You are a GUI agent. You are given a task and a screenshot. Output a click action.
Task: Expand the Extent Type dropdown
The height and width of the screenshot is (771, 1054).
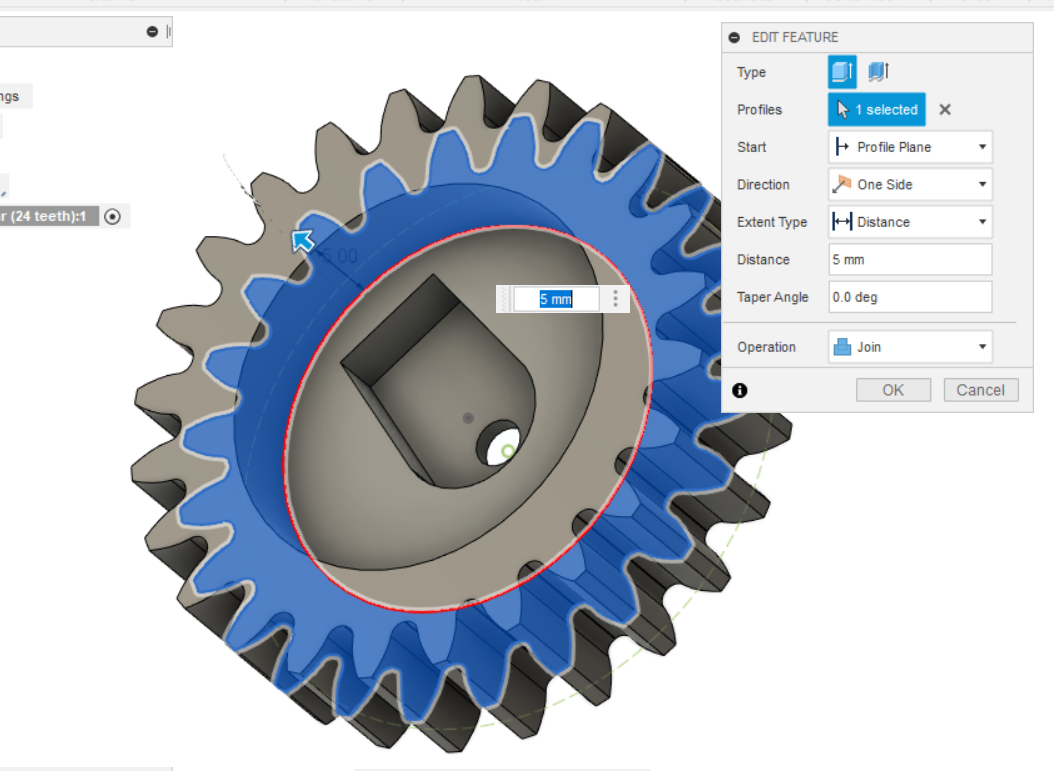click(910, 222)
